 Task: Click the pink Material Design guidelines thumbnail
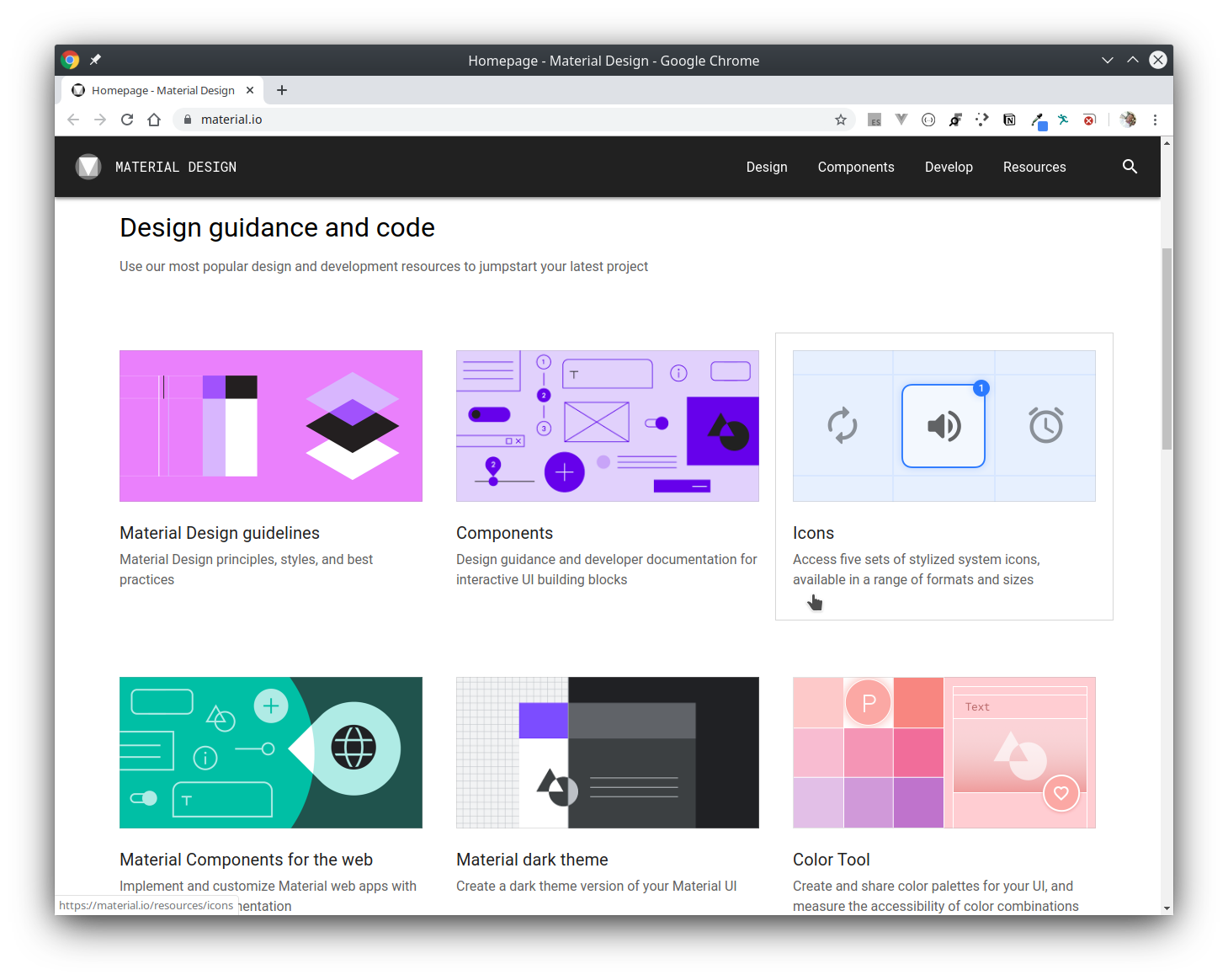click(x=271, y=426)
